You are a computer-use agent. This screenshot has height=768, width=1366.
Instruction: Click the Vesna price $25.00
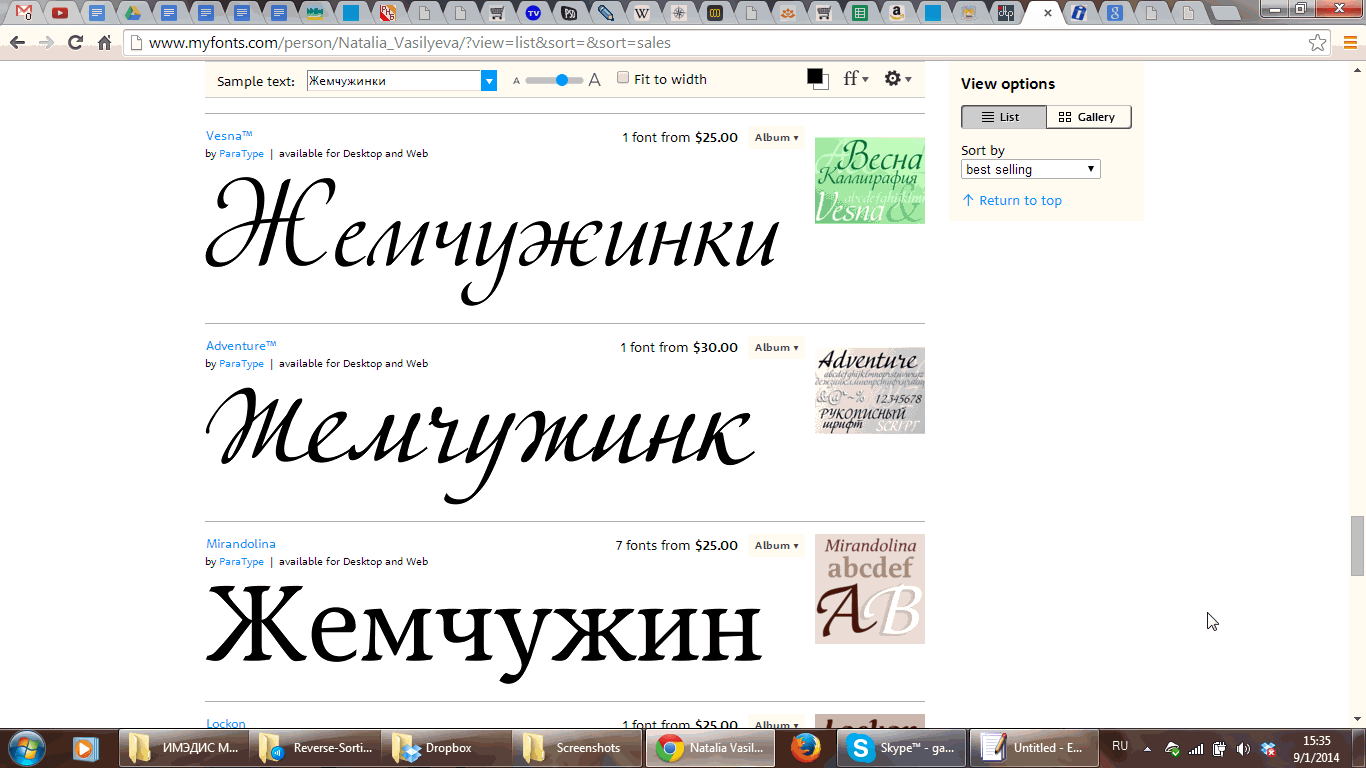point(716,138)
